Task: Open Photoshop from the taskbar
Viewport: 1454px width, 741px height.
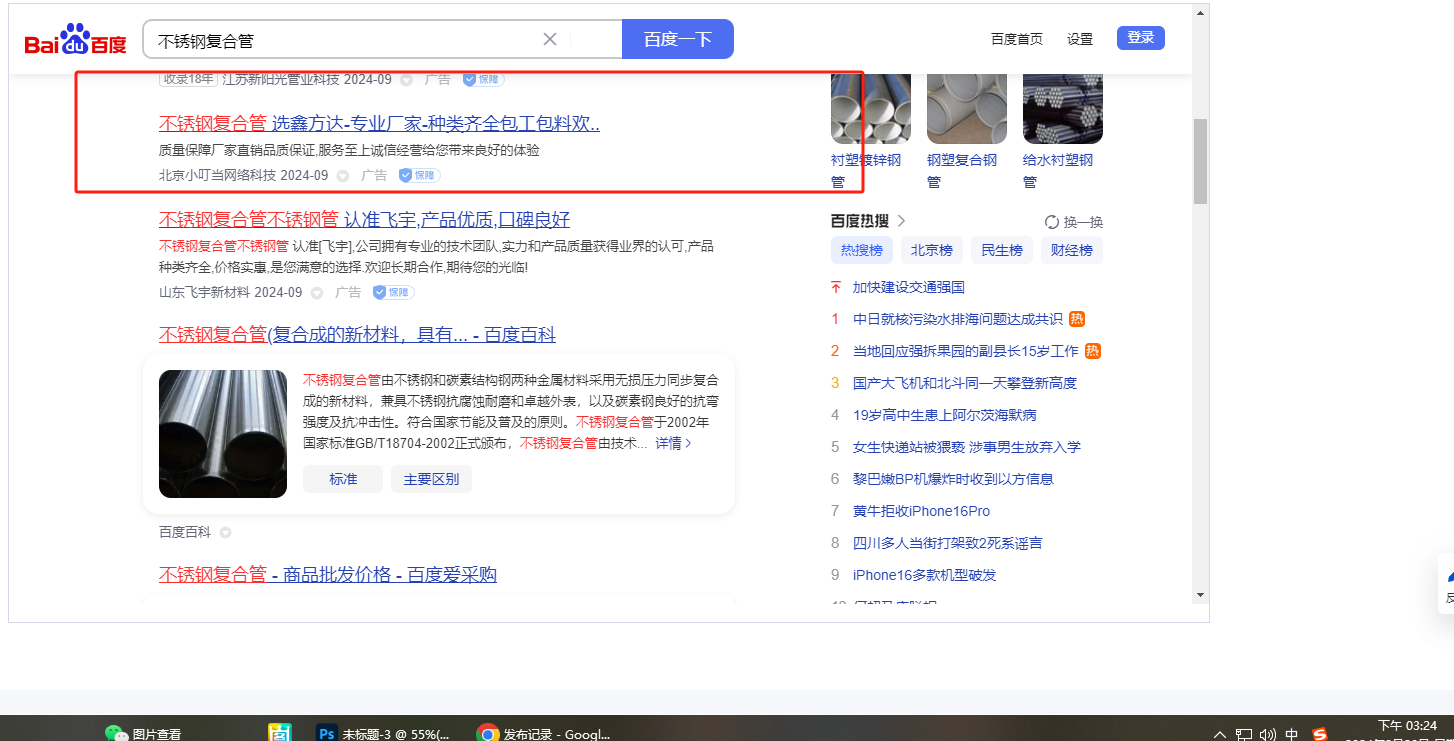Action: click(326, 733)
